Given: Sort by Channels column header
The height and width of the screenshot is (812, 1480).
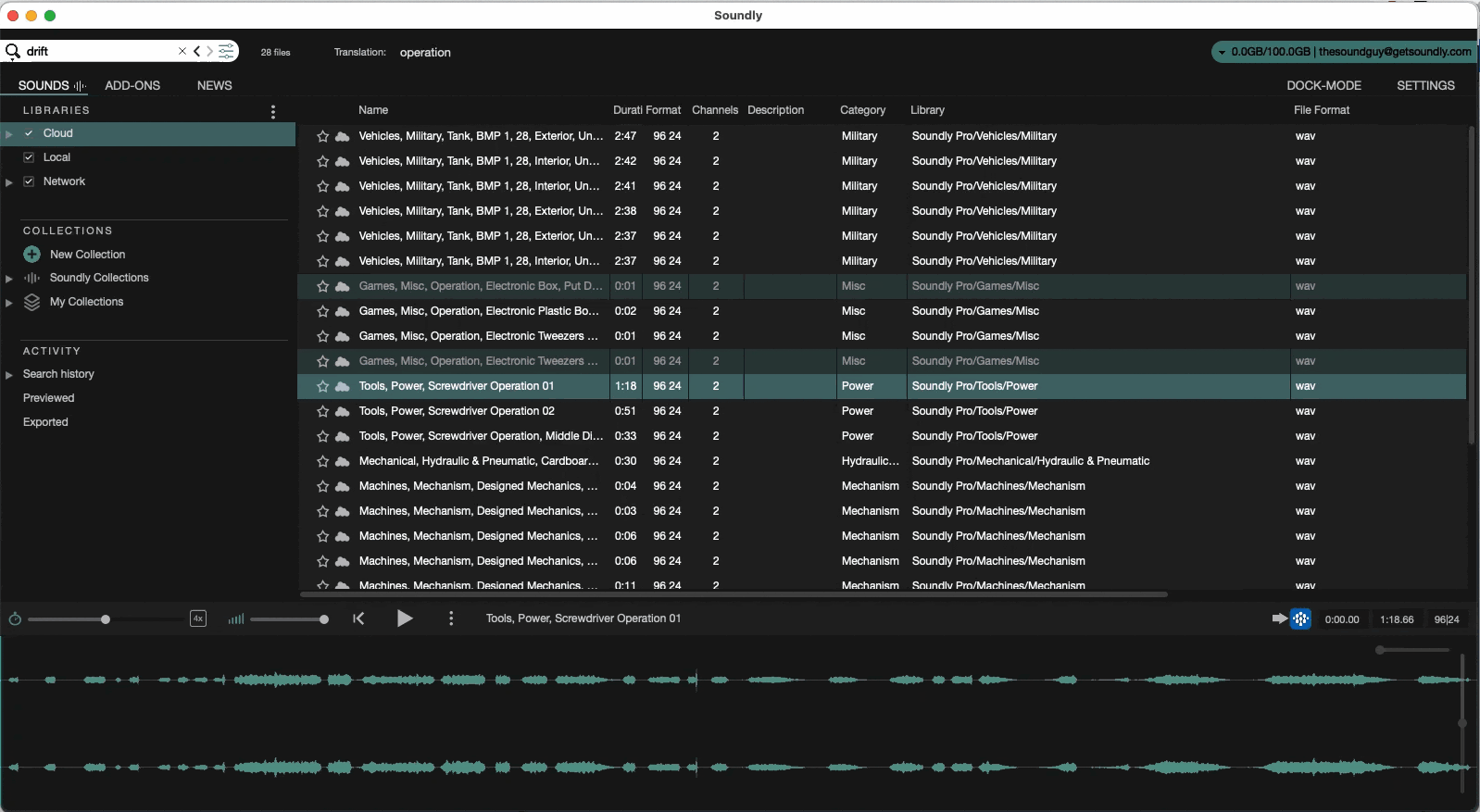Looking at the screenshot, I should click(x=715, y=110).
